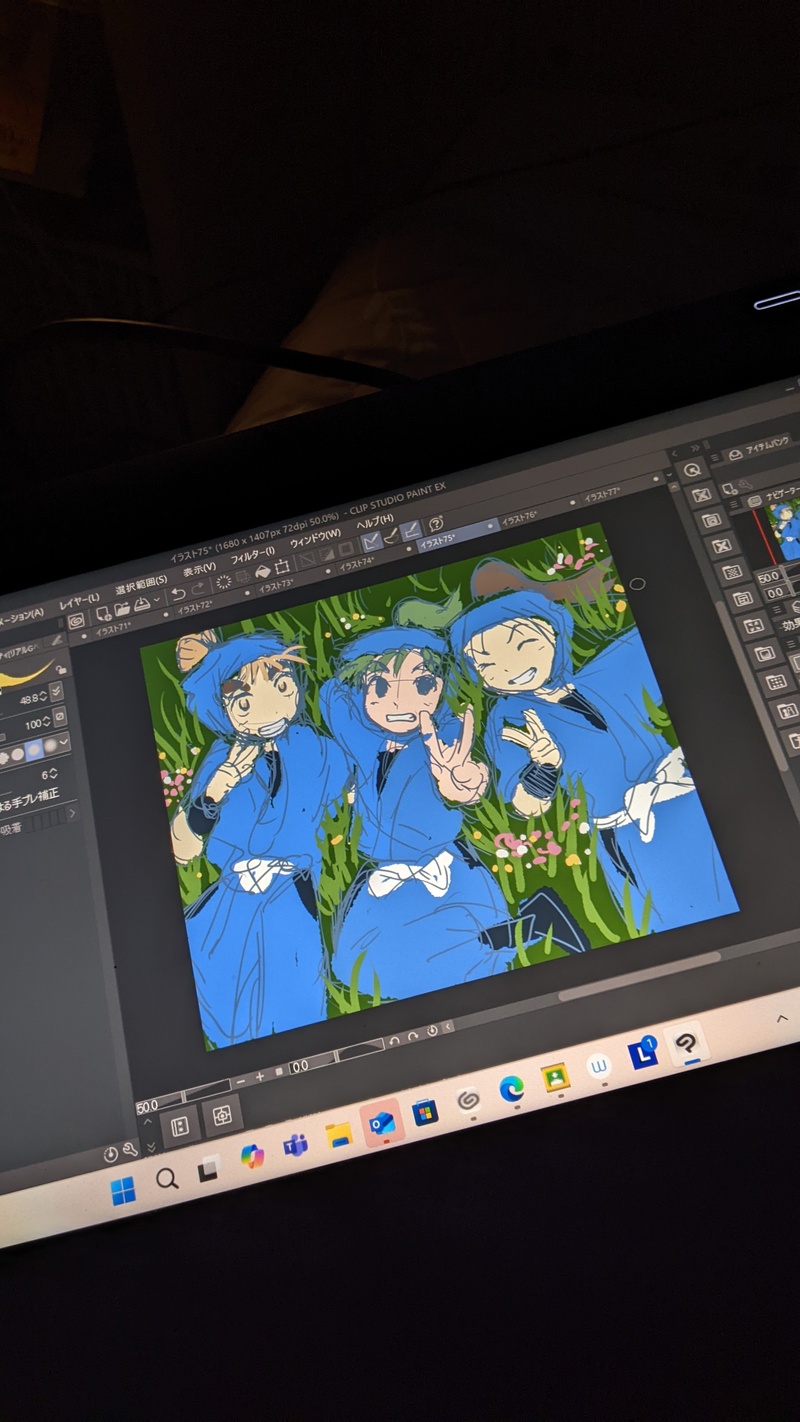
Task: Click the wrench icon at bottom-left
Action: click(129, 1150)
